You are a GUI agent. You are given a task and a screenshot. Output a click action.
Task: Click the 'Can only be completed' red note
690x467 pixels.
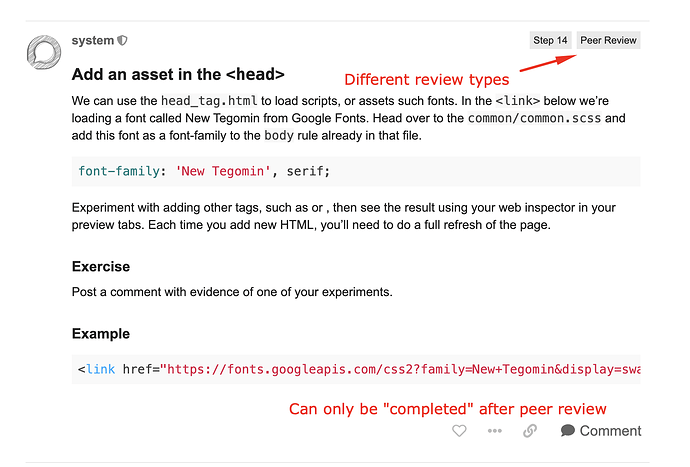pyautogui.click(x=448, y=409)
